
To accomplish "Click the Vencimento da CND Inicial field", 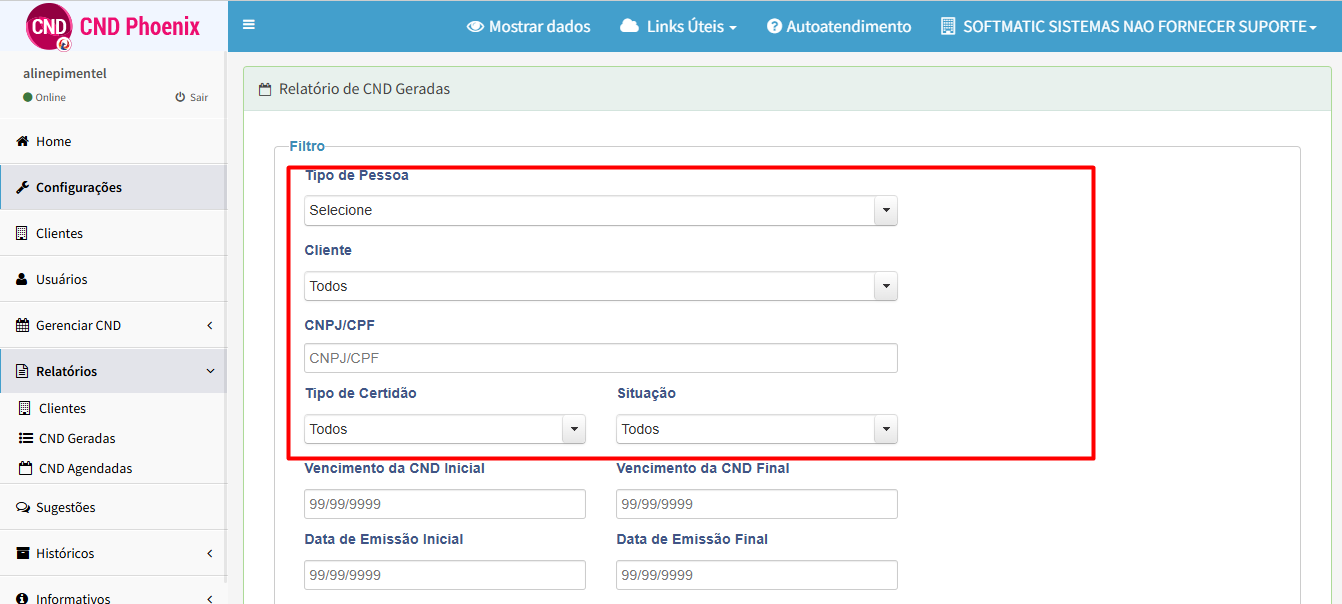I will (445, 504).
